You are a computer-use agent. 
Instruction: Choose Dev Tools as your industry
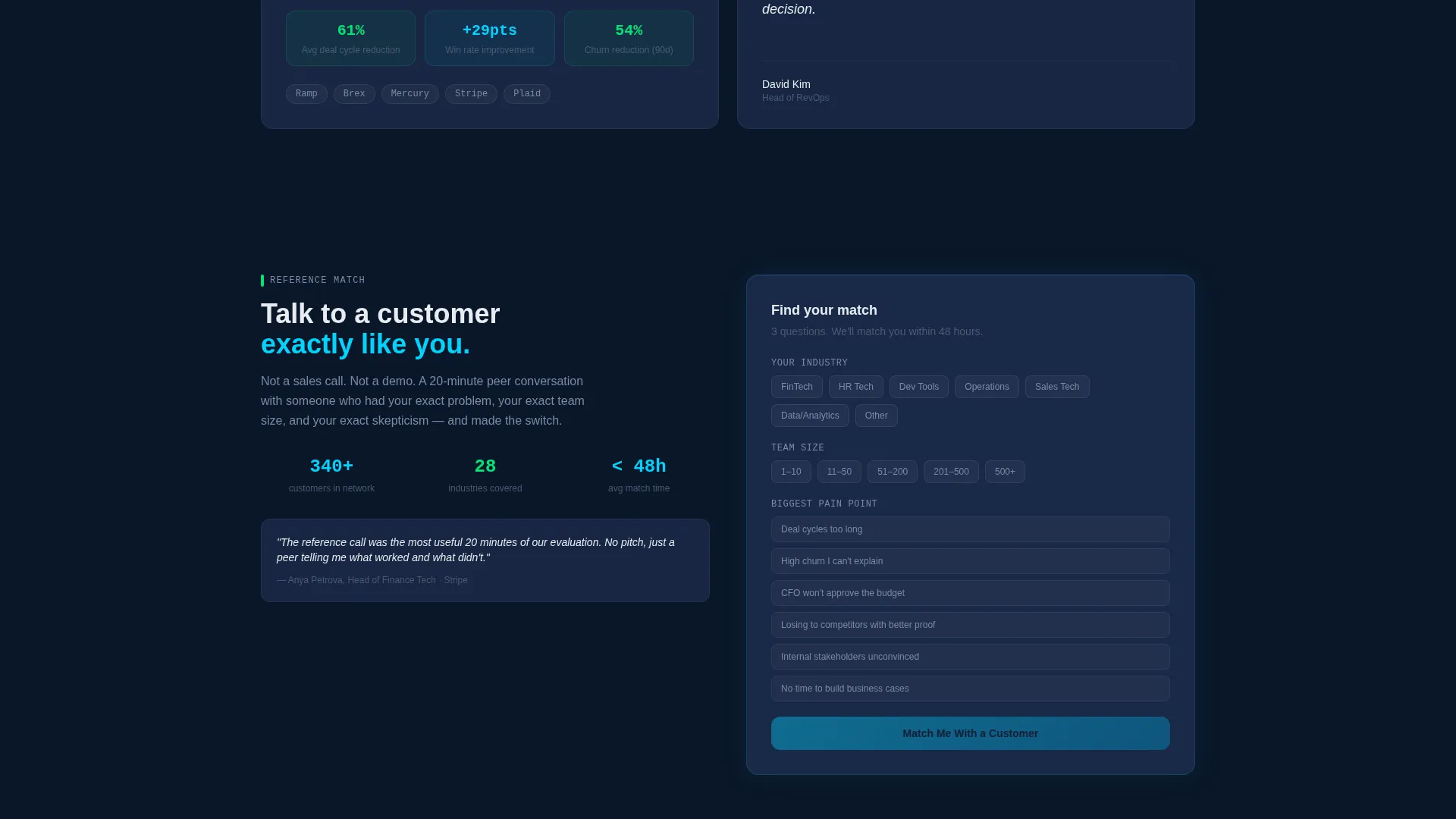click(918, 387)
